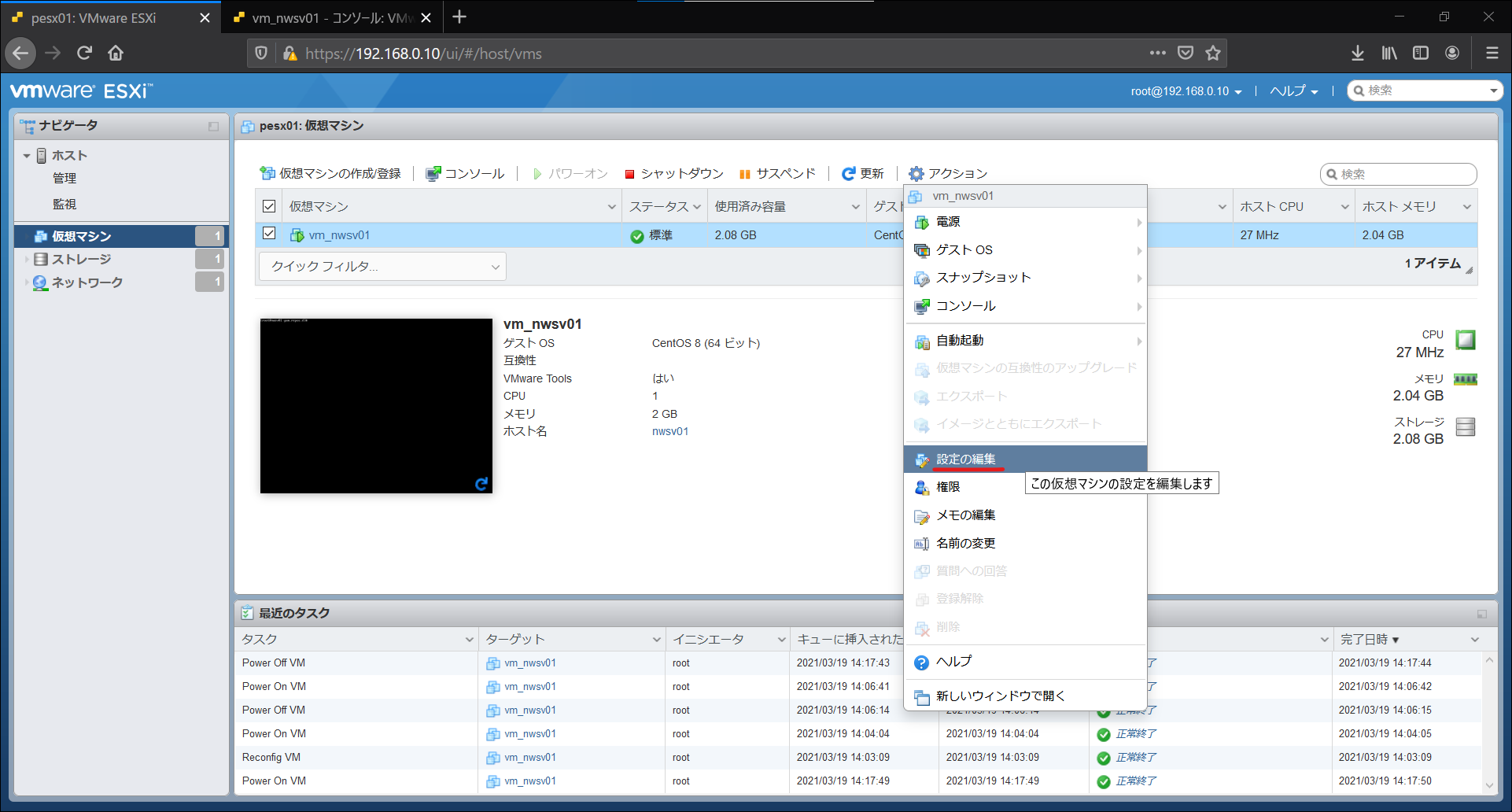This screenshot has width=1512, height=812.
Task: Click the browser back arrow
Action: pos(21,54)
